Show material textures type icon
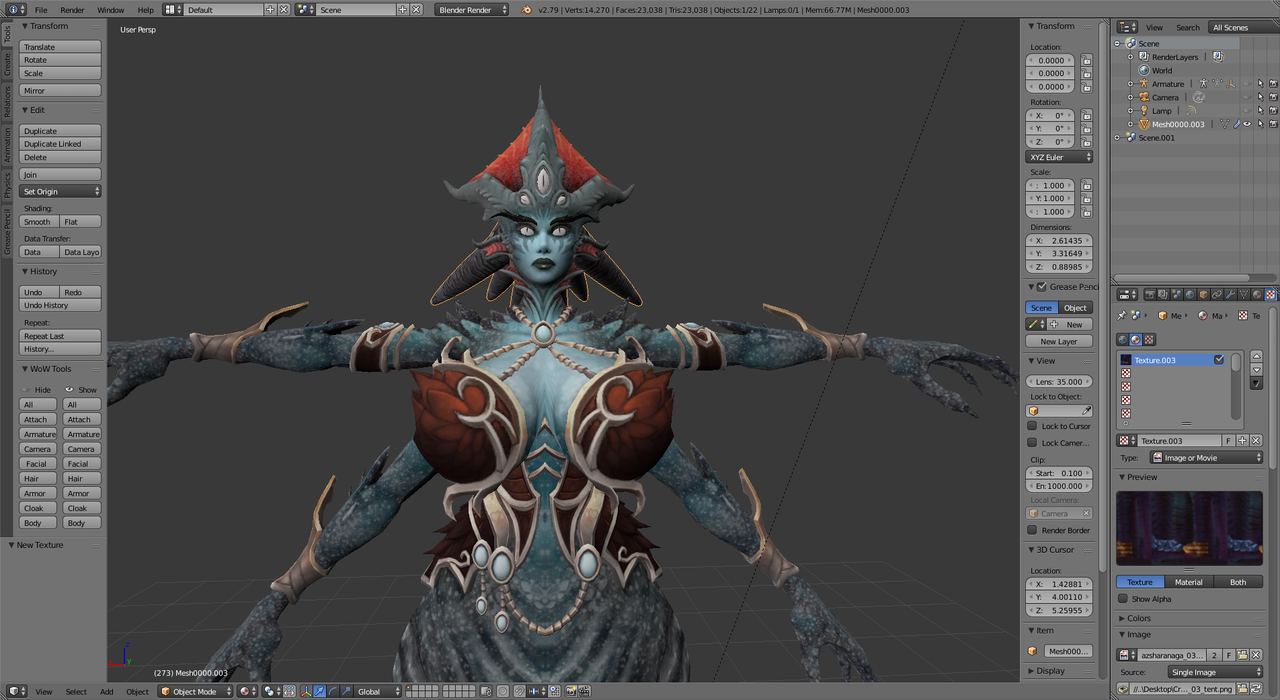This screenshot has width=1280, height=700. pyautogui.click(x=1135, y=339)
